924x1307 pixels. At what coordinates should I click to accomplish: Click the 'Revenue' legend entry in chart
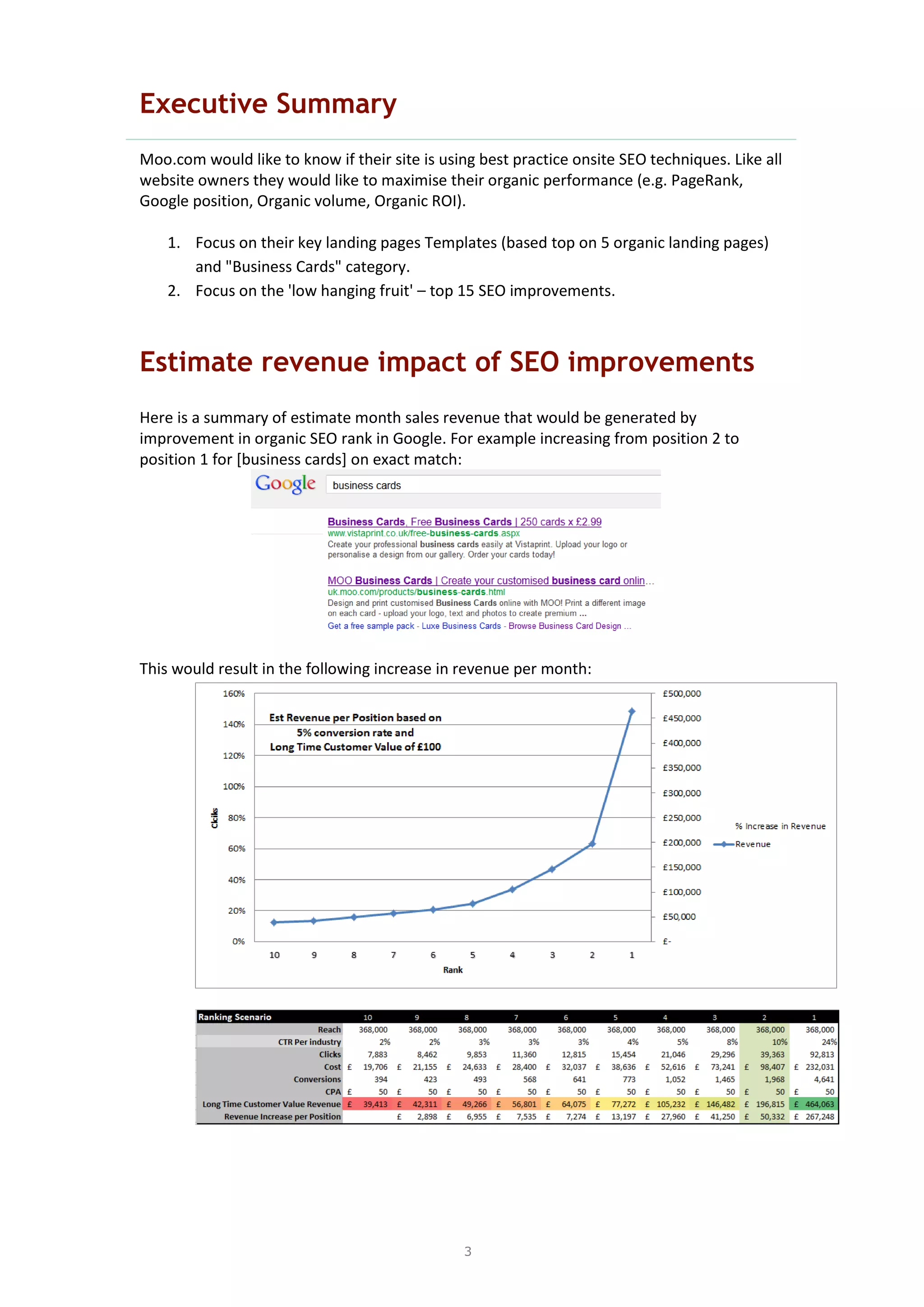click(742, 844)
